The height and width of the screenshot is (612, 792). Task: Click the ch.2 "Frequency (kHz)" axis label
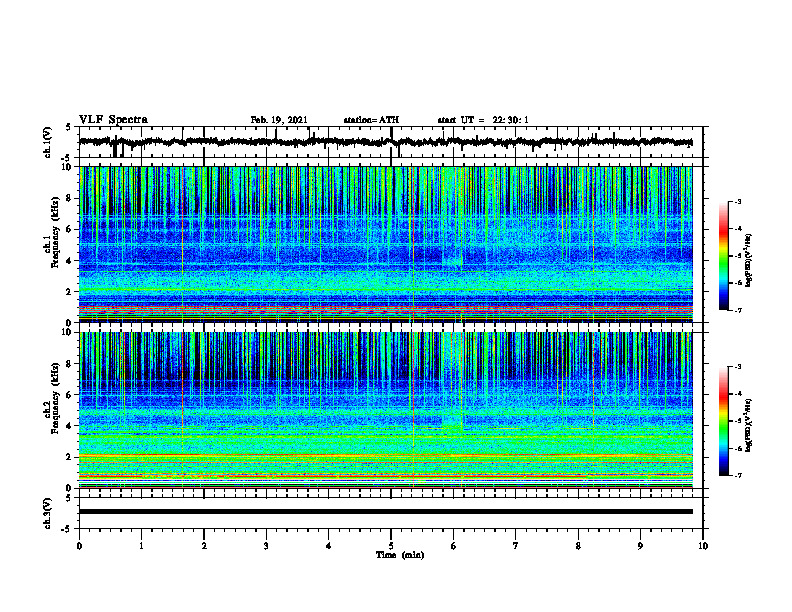click(55, 397)
